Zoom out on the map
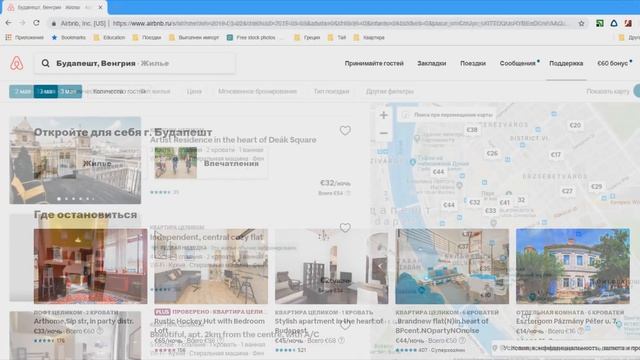The width and height of the screenshot is (640, 360). tap(383, 133)
